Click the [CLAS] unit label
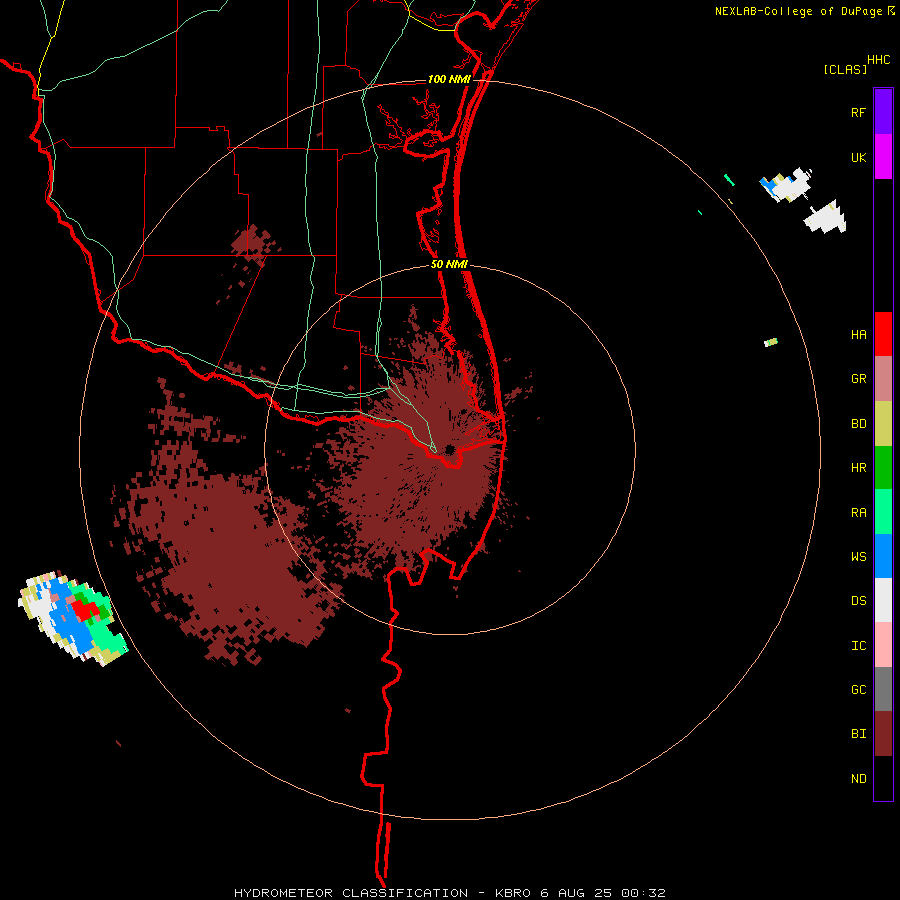 click(x=845, y=69)
